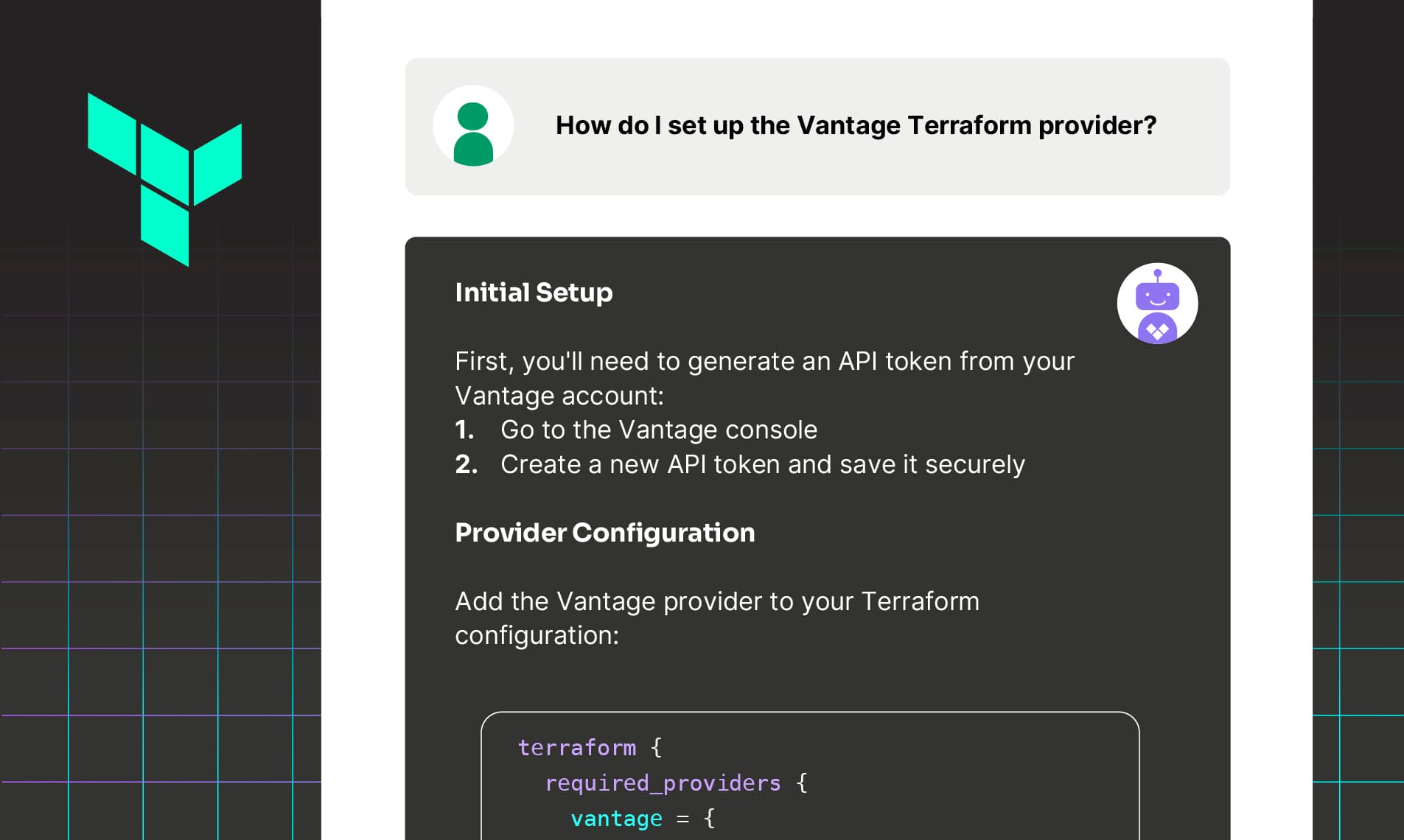Click the green user avatar icon
Screen dimensions: 1404x840
pyautogui.click(x=473, y=126)
